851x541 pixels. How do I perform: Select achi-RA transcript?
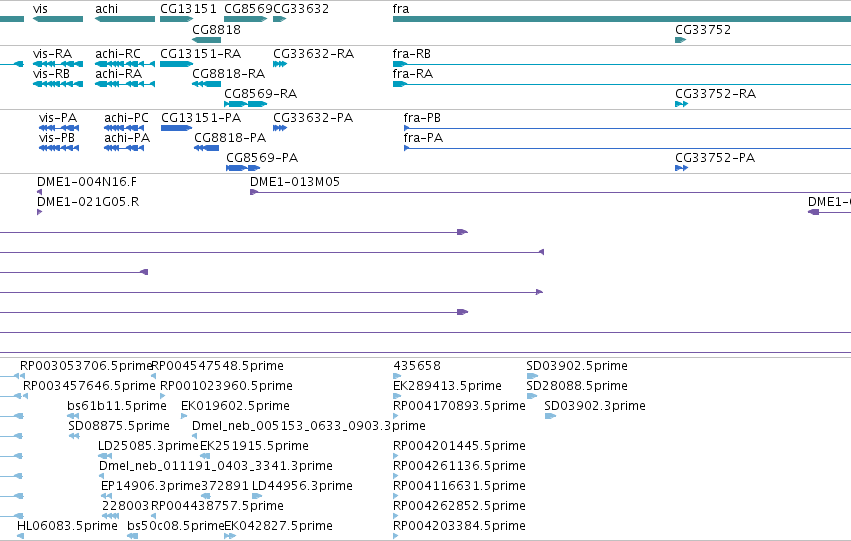[x=125, y=84]
